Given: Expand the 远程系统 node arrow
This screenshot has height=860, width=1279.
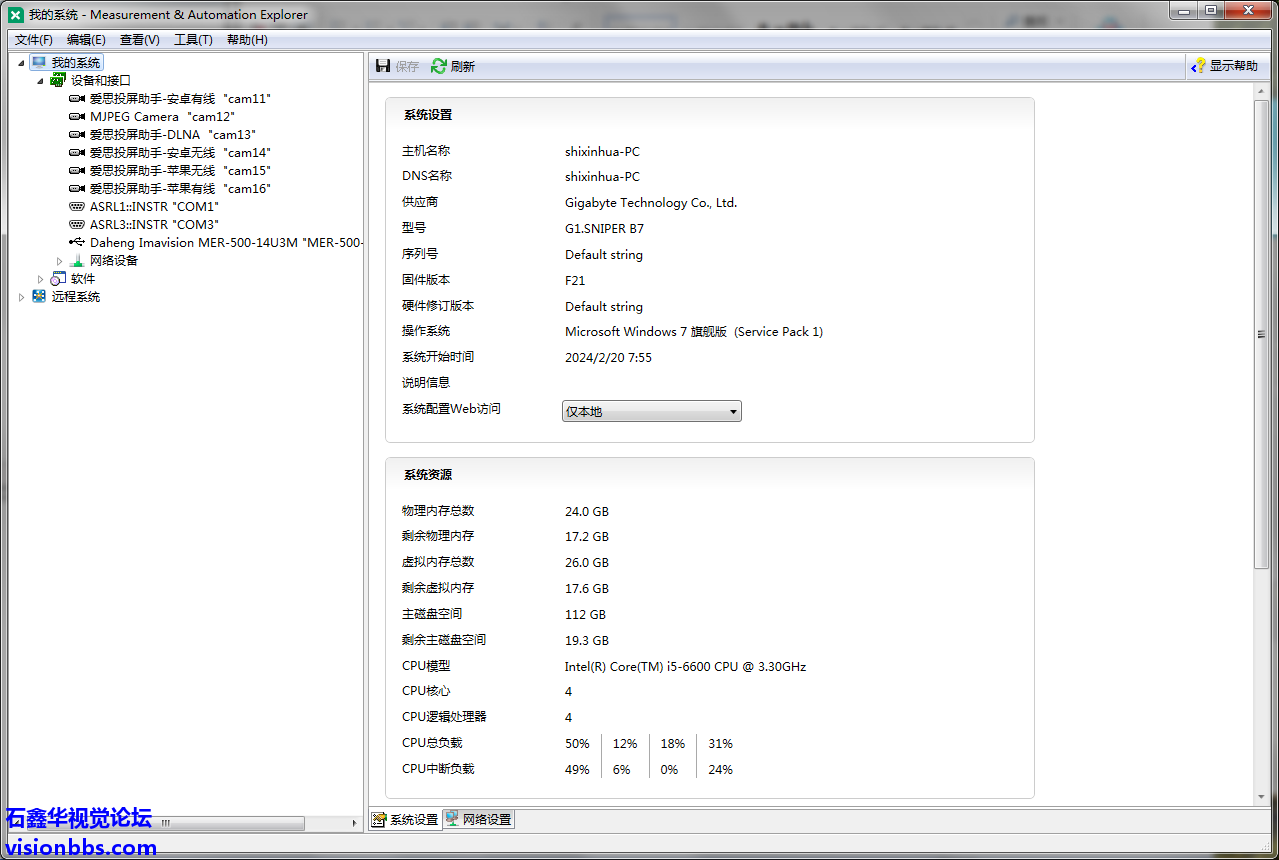Looking at the screenshot, I should click(22, 297).
